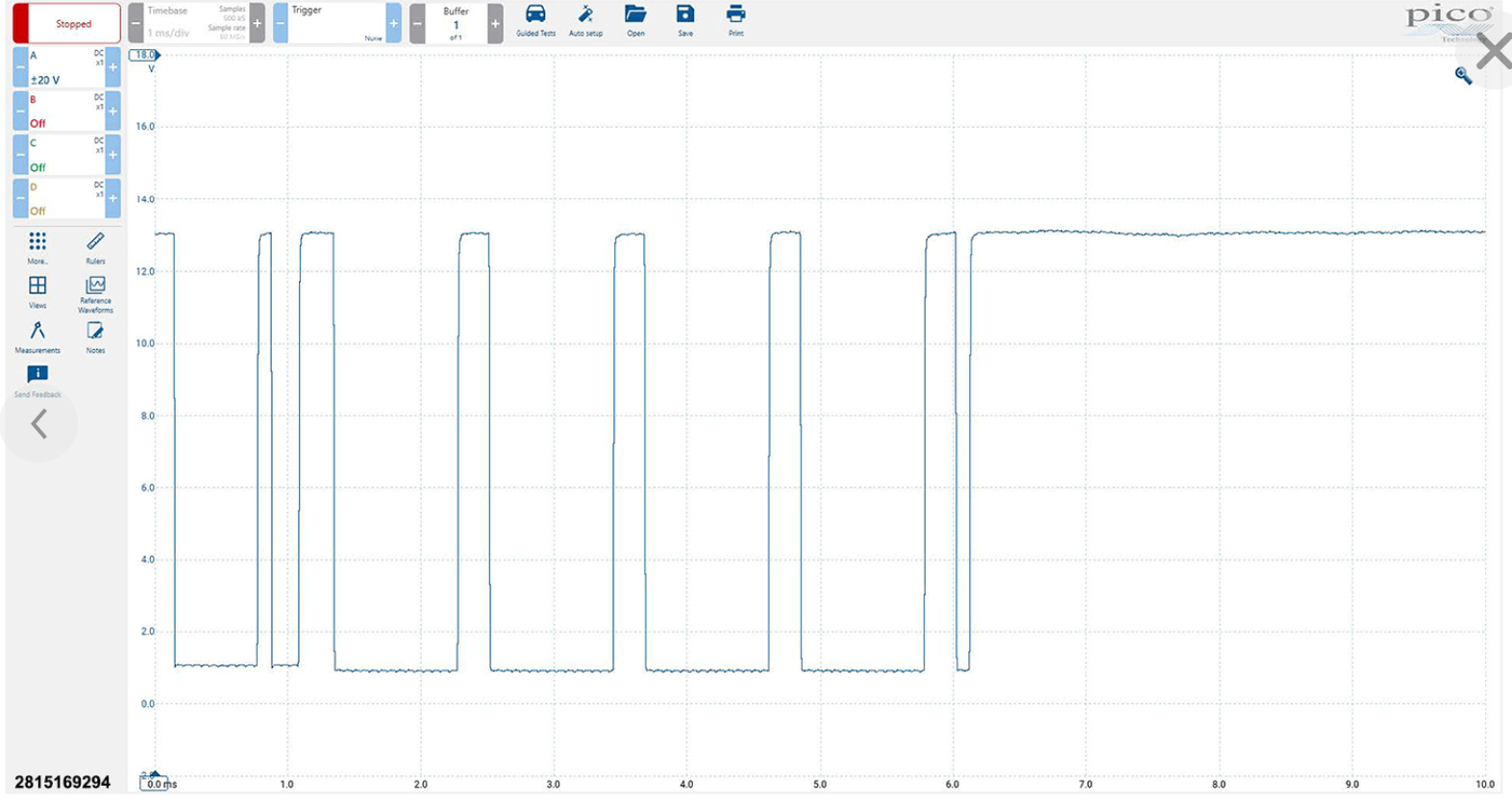
Task: Select the 18.0 voltage axis marker
Action: coord(144,55)
